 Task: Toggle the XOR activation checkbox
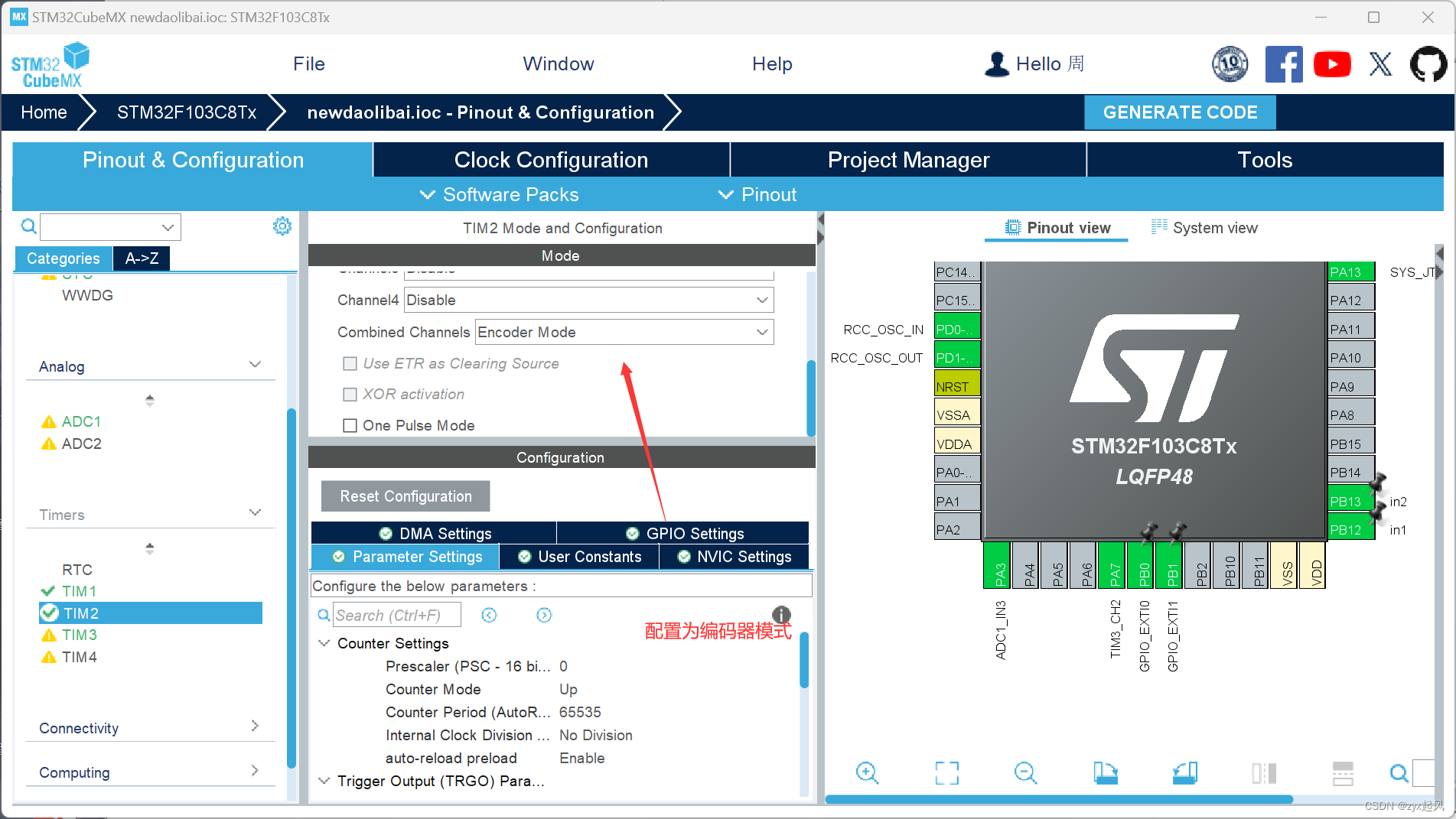pyautogui.click(x=350, y=395)
